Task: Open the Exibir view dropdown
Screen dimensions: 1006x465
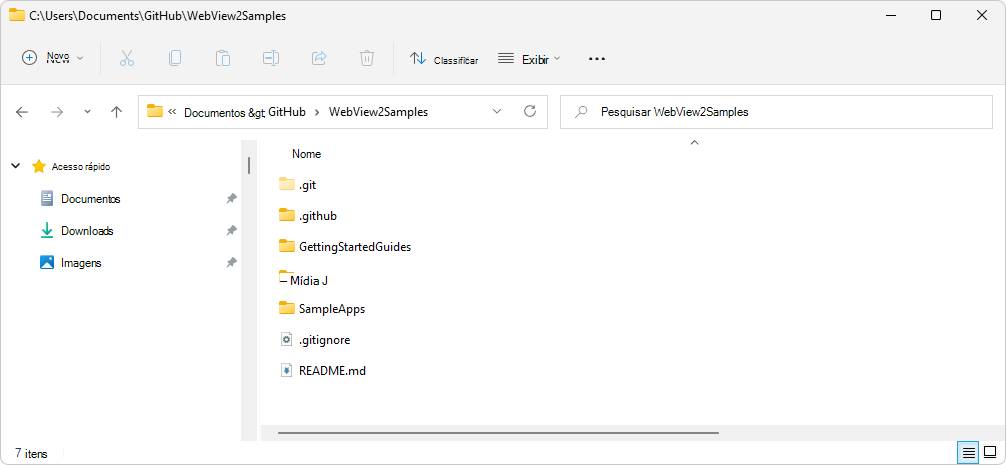Action: pos(529,58)
